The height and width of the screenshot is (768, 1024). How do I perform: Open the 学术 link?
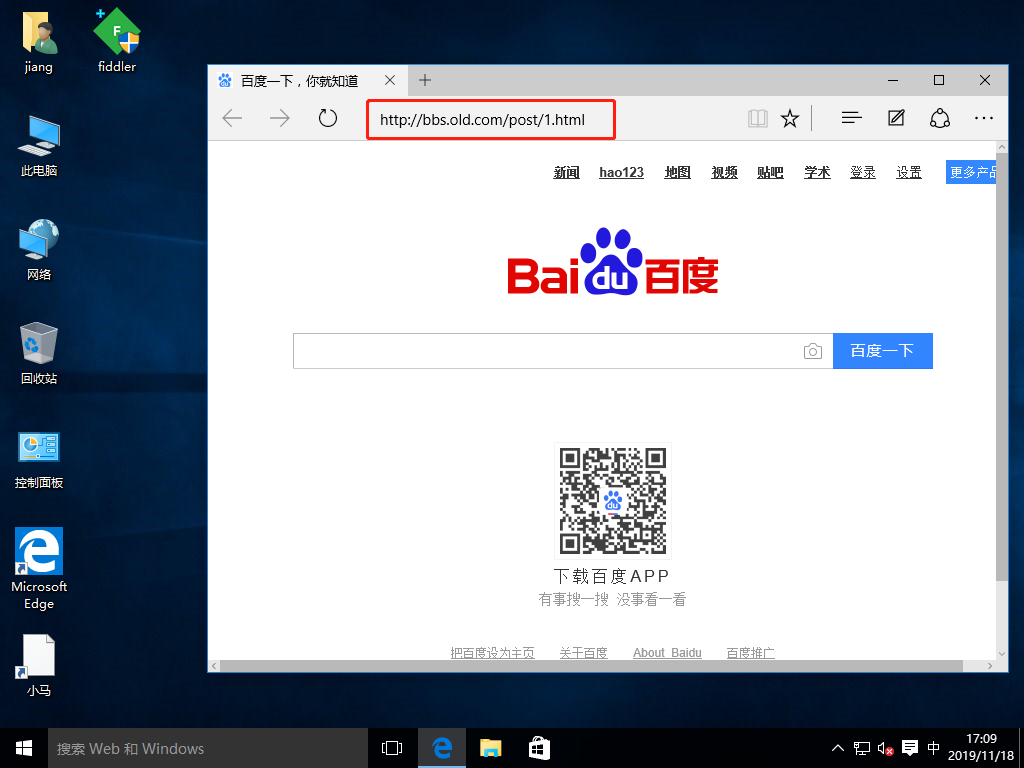(817, 172)
